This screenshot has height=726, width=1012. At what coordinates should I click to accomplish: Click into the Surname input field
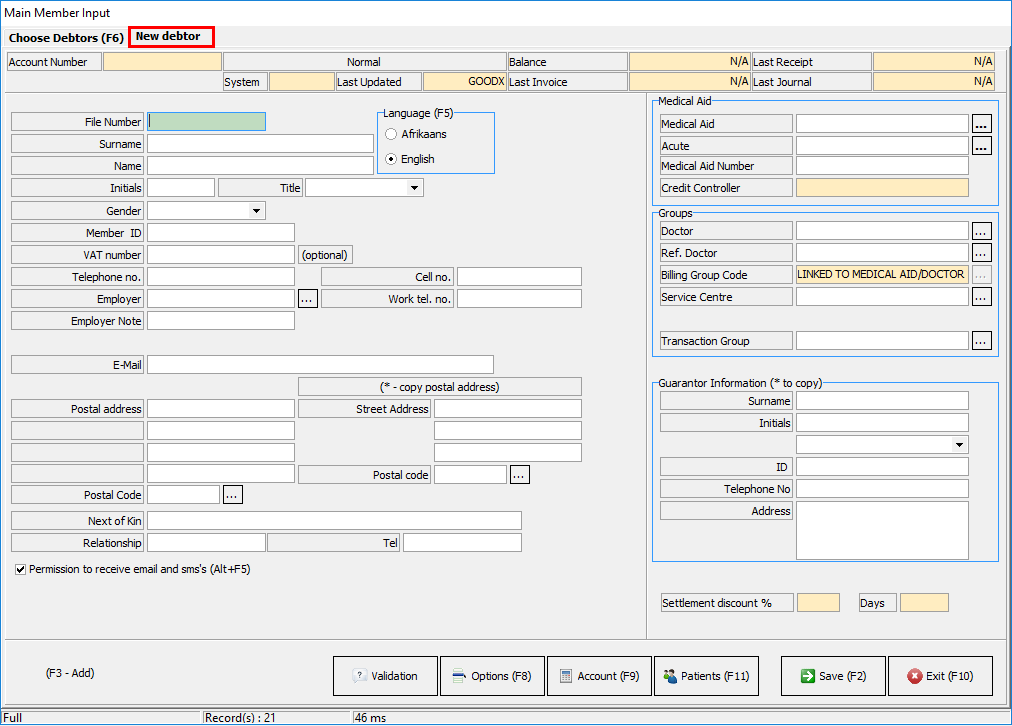click(x=260, y=144)
